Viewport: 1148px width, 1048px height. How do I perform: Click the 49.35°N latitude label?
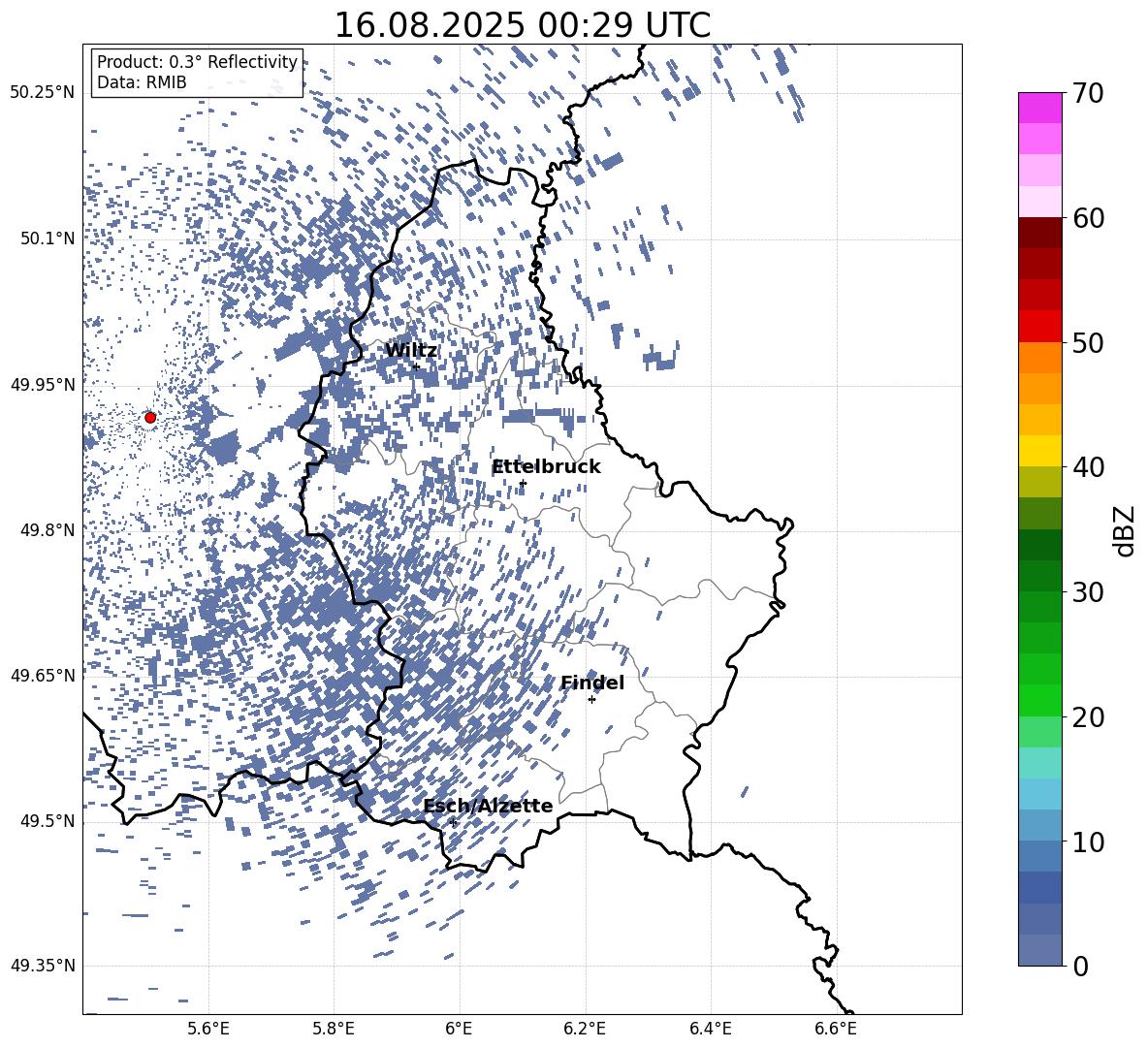tap(43, 966)
